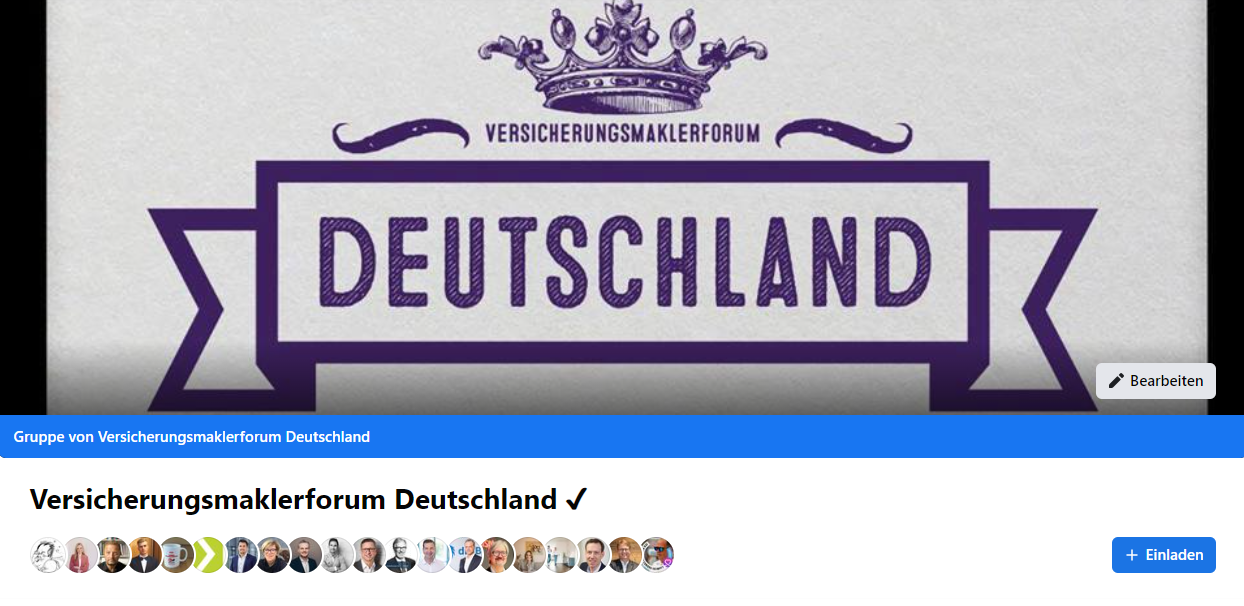This screenshot has height=606, width=1244.
Task: Click the checkmark icon beside group title
Action: click(576, 499)
